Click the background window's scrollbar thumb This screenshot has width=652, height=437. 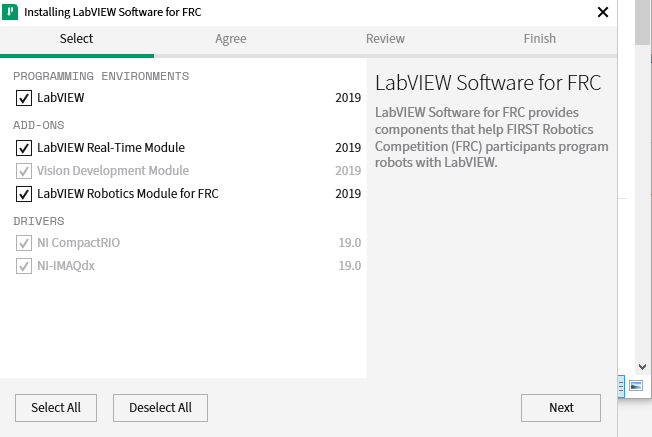(x=642, y=22)
